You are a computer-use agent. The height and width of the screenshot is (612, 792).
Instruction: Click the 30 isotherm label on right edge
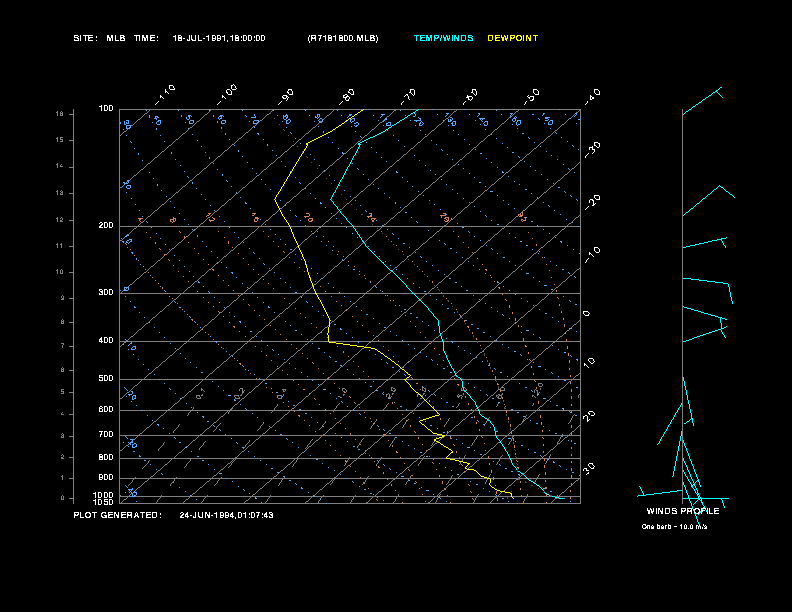pos(589,469)
